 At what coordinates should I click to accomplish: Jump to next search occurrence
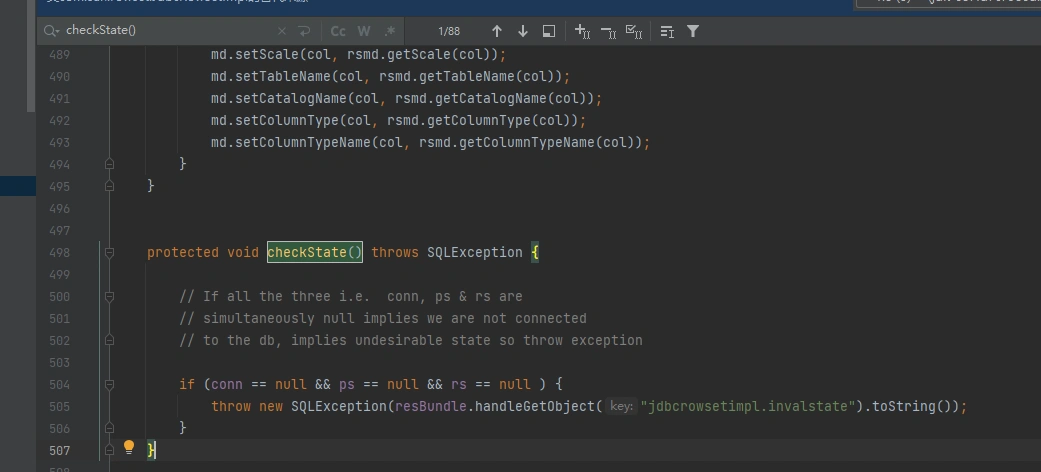(x=522, y=31)
